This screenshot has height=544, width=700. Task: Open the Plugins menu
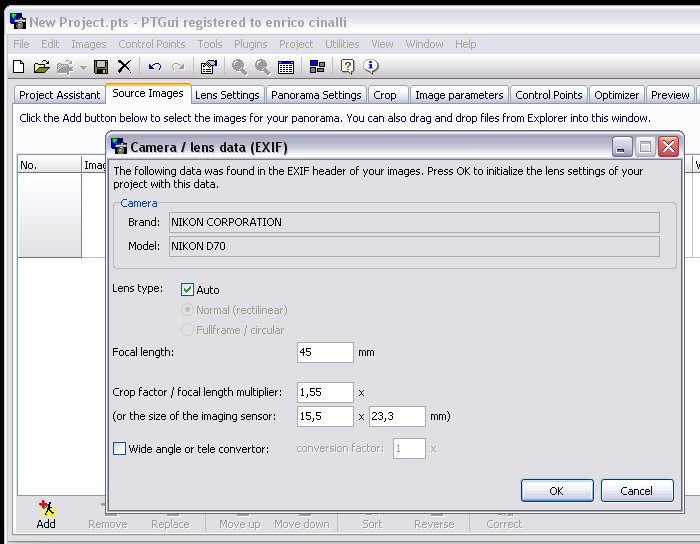click(250, 44)
